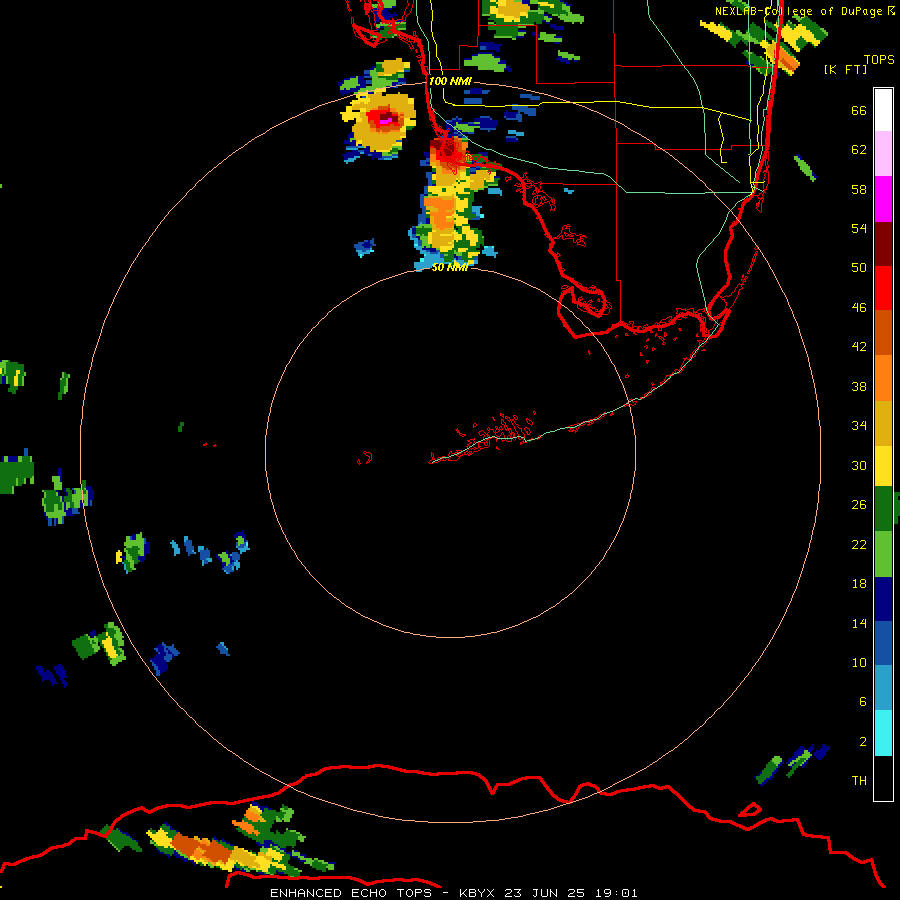Select the bright red legend swatch

[883, 288]
